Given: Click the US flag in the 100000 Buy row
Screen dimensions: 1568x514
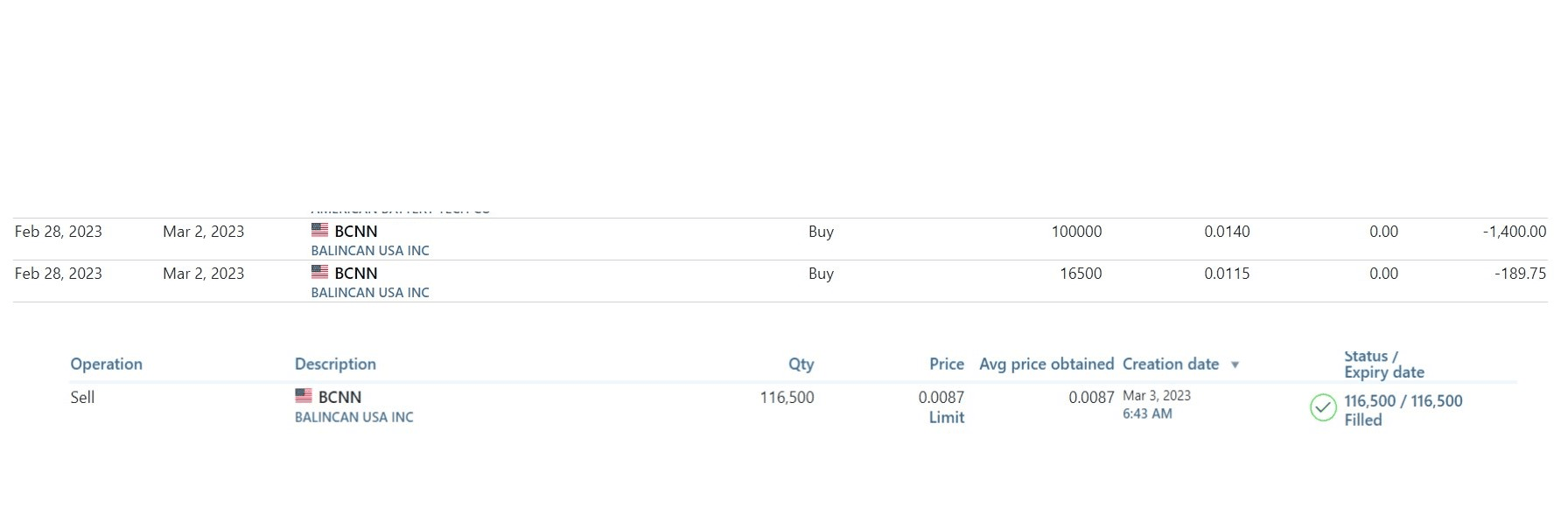Looking at the screenshot, I should tap(320, 230).
